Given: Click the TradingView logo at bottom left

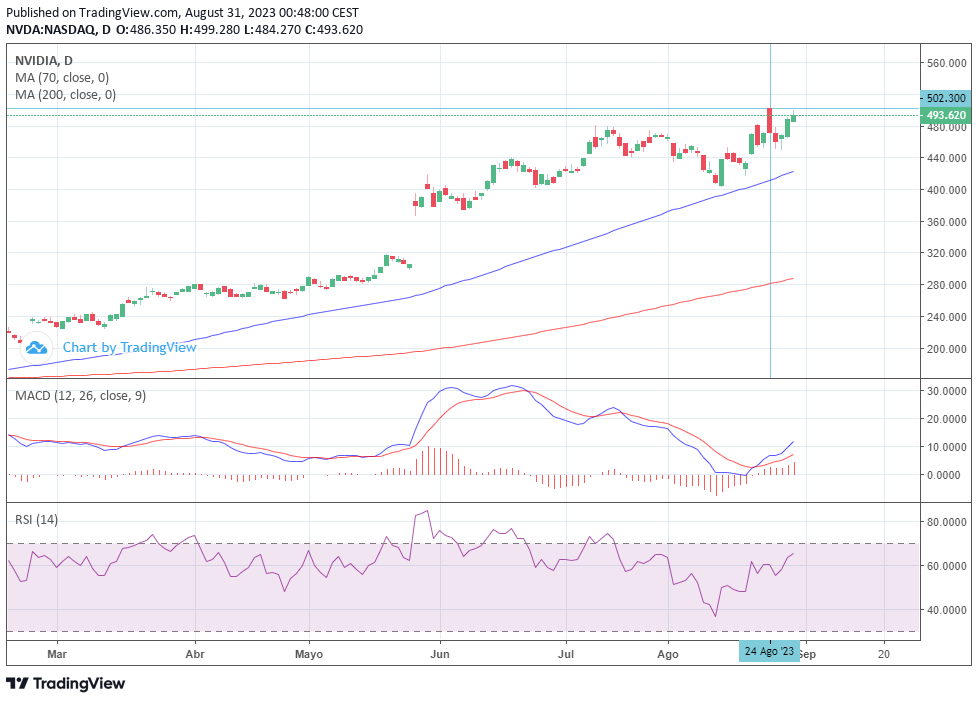Looking at the screenshot, I should [x=66, y=683].
